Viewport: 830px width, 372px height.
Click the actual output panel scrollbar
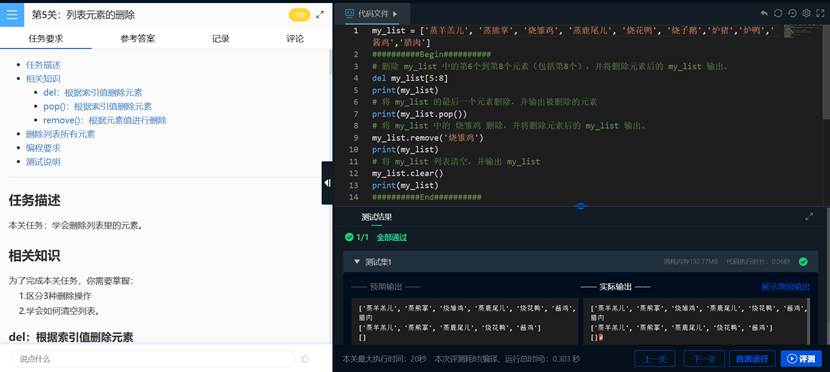[x=808, y=321]
